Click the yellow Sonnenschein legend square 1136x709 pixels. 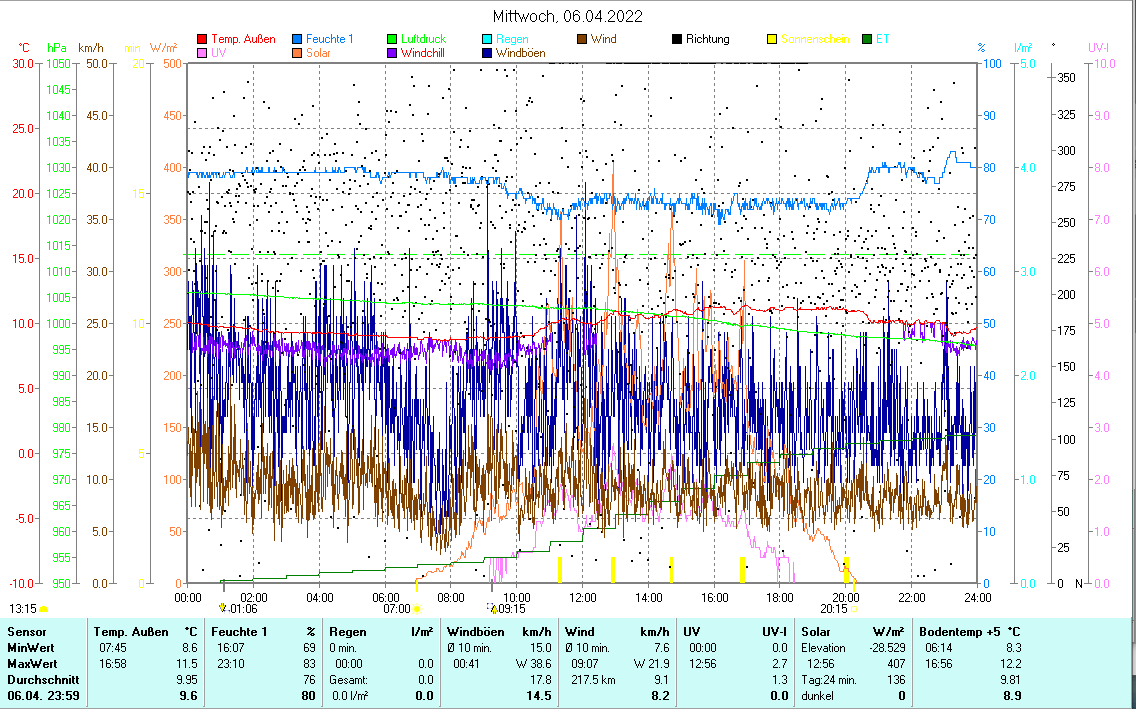(772, 39)
